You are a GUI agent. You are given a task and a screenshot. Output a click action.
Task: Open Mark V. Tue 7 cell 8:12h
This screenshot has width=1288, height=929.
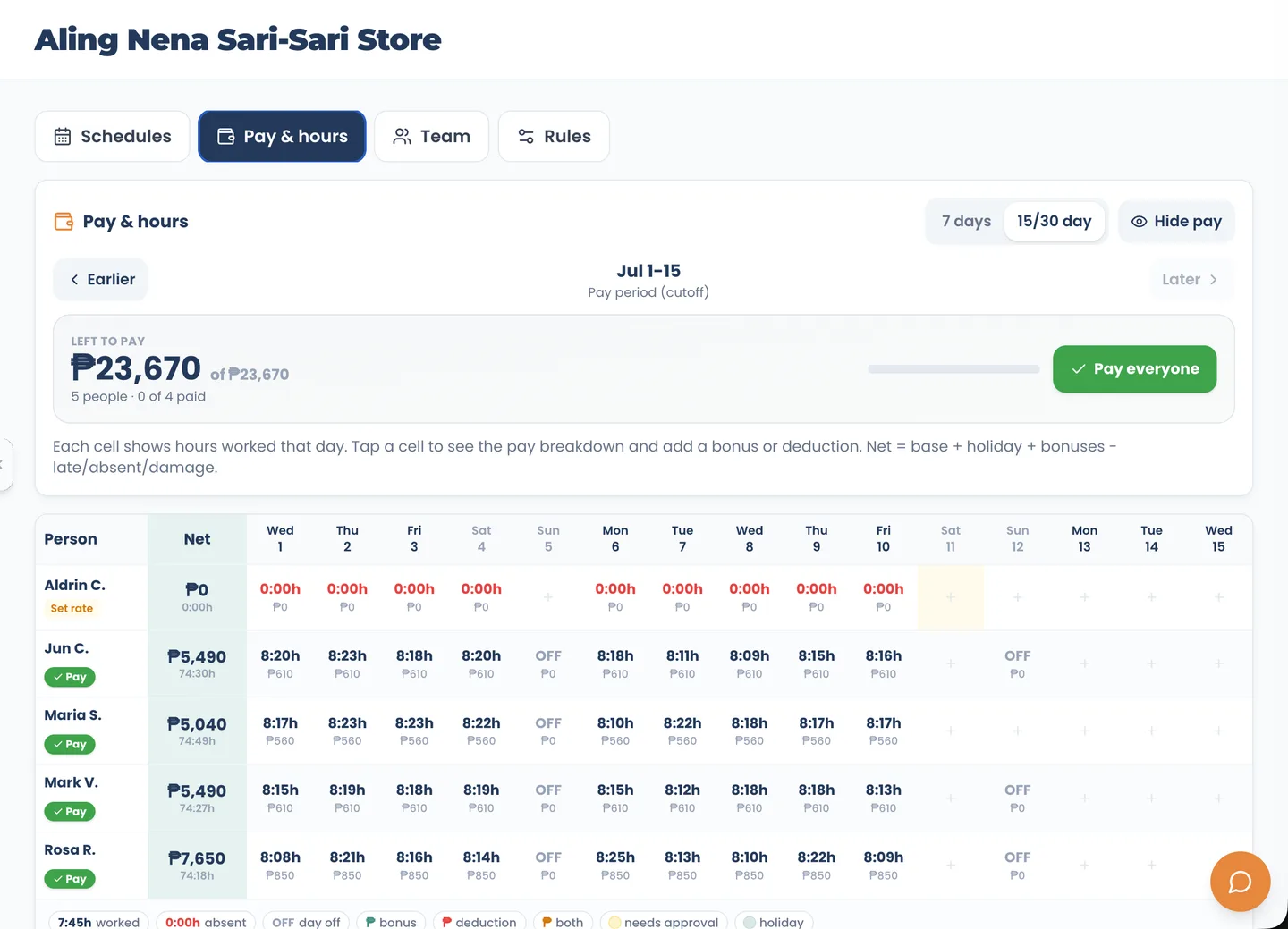click(x=682, y=798)
